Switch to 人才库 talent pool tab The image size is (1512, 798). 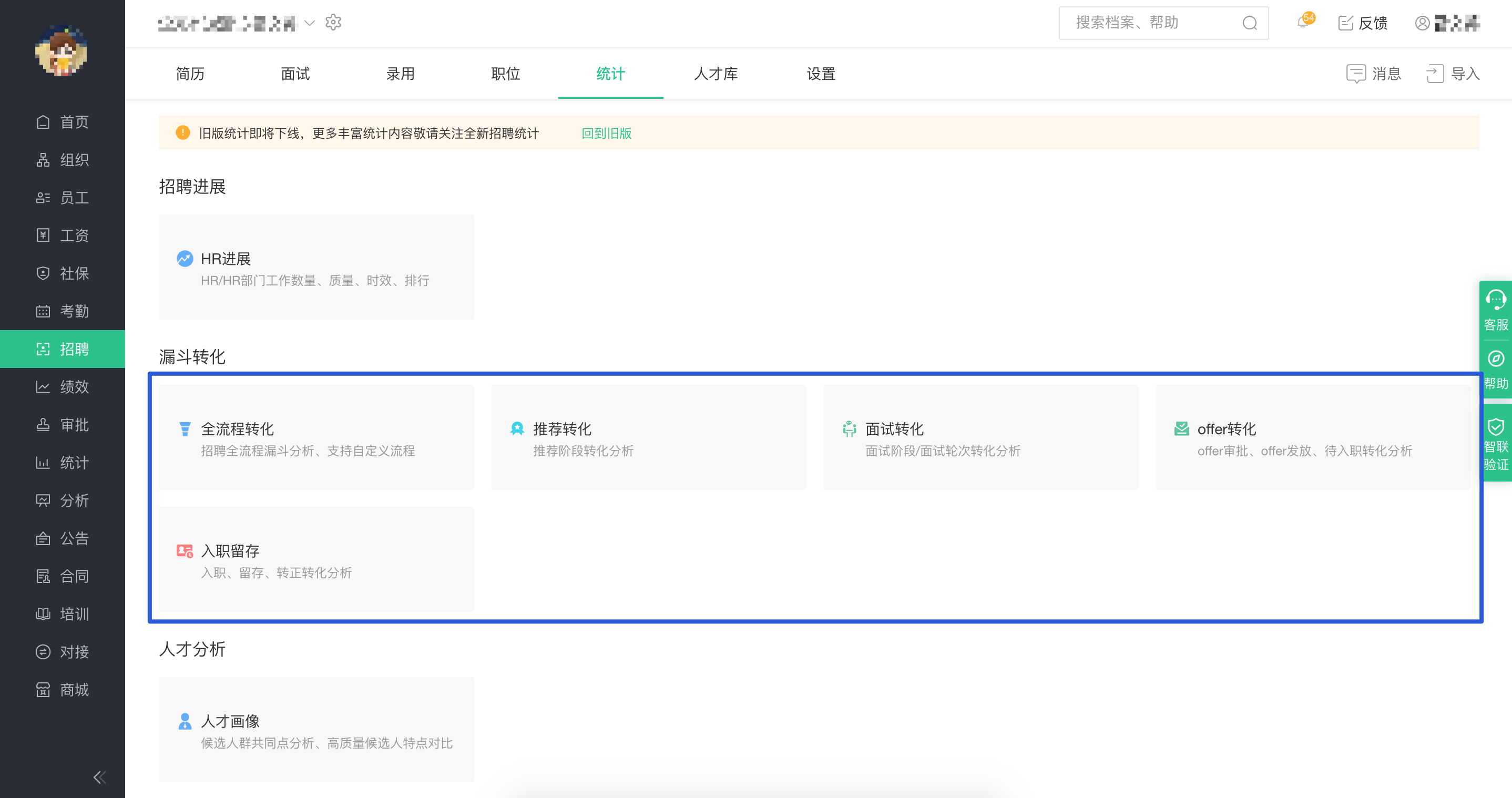pyautogui.click(x=716, y=74)
